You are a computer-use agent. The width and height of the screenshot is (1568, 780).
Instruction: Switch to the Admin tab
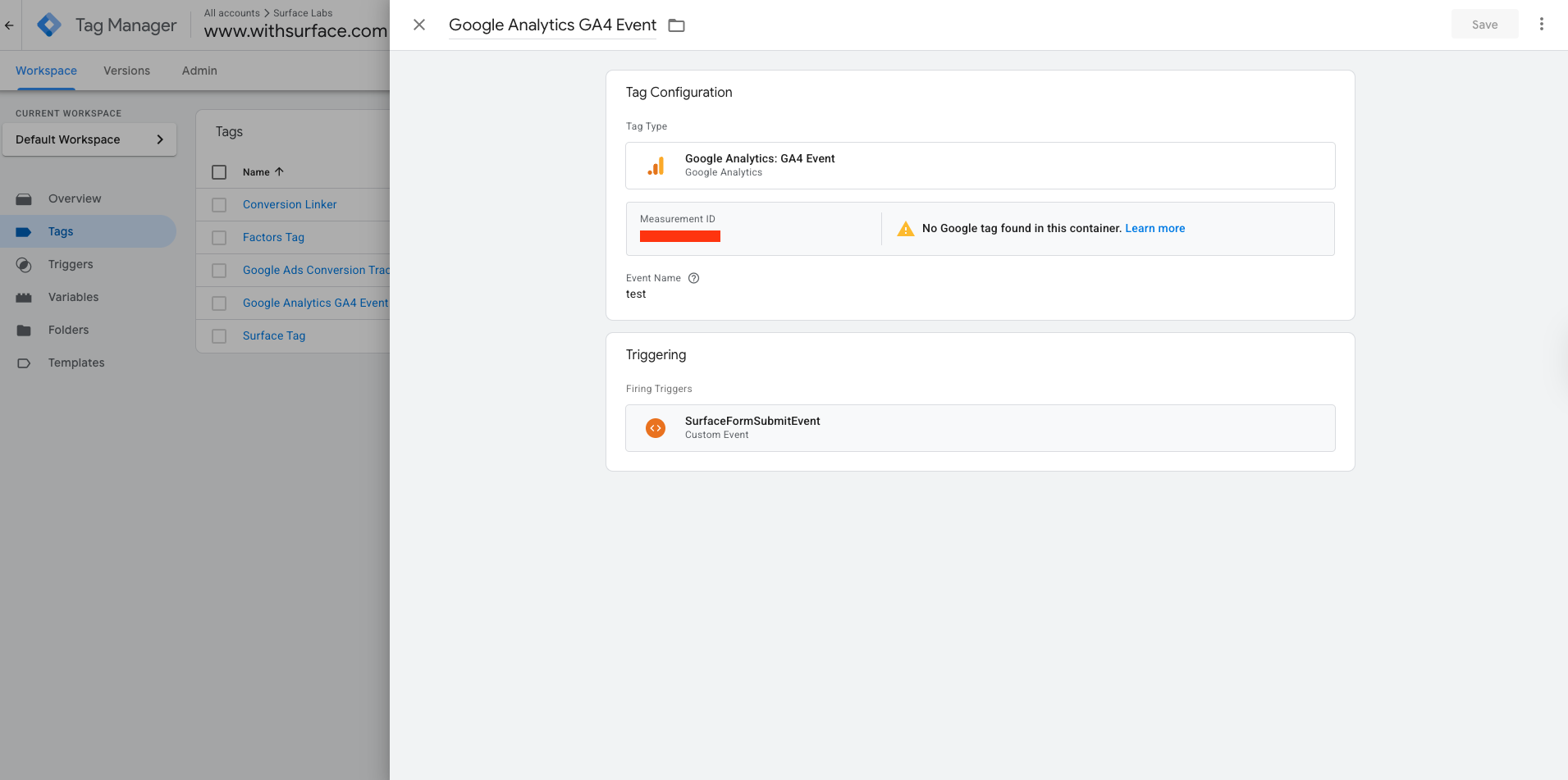[x=199, y=71]
